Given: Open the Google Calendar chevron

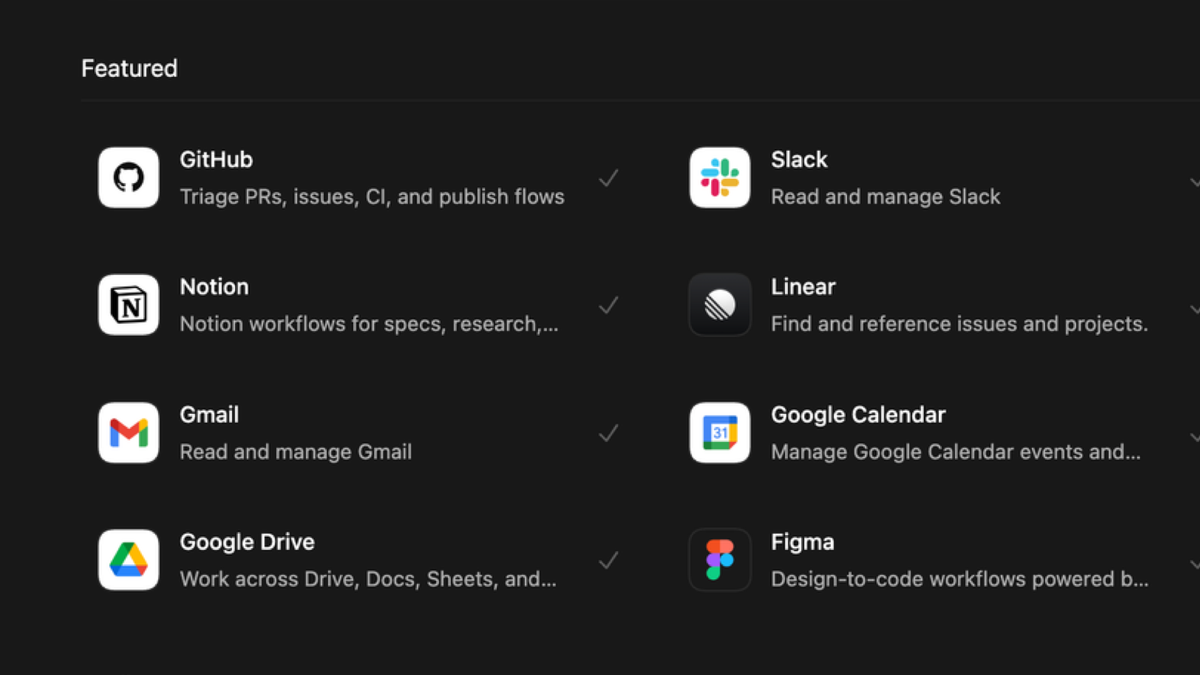Looking at the screenshot, I should pos(1194,437).
